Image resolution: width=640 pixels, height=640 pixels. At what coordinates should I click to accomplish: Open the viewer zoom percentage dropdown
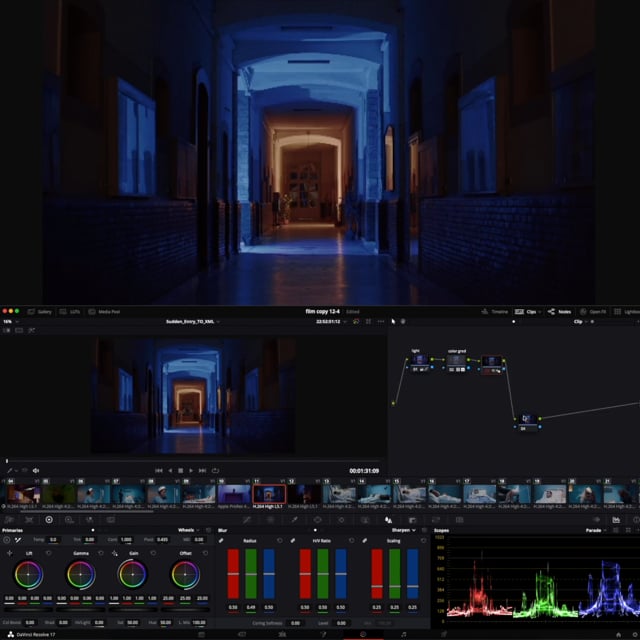tap(11, 322)
